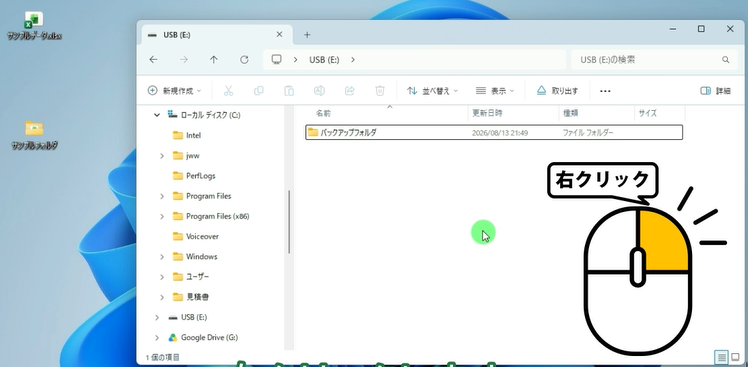Viewport: 748px width, 367px height.
Task: Click the Share icon in toolbar
Action: click(350, 91)
